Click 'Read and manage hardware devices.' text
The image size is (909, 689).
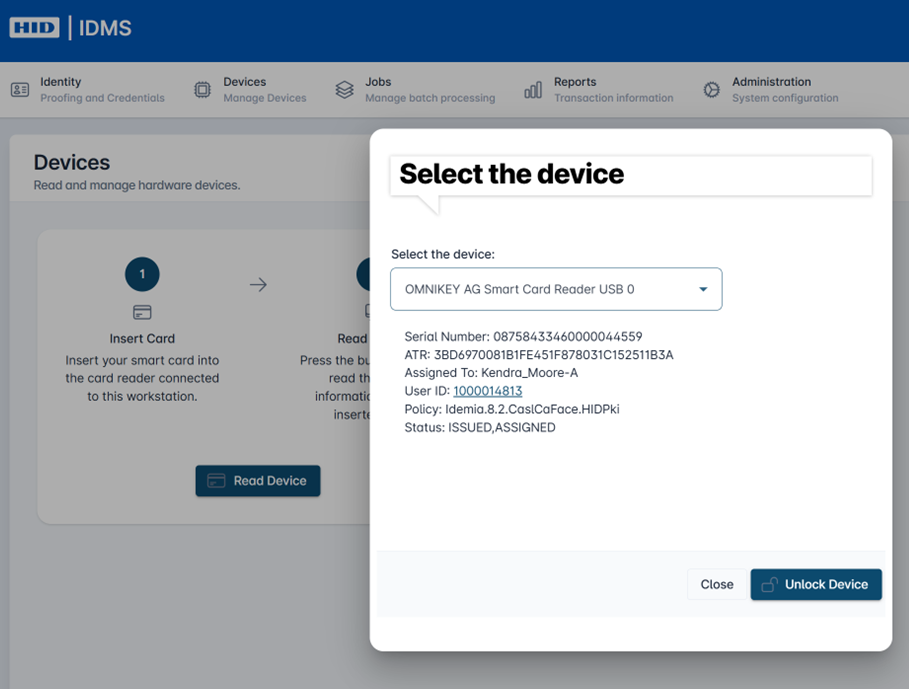click(x=137, y=185)
